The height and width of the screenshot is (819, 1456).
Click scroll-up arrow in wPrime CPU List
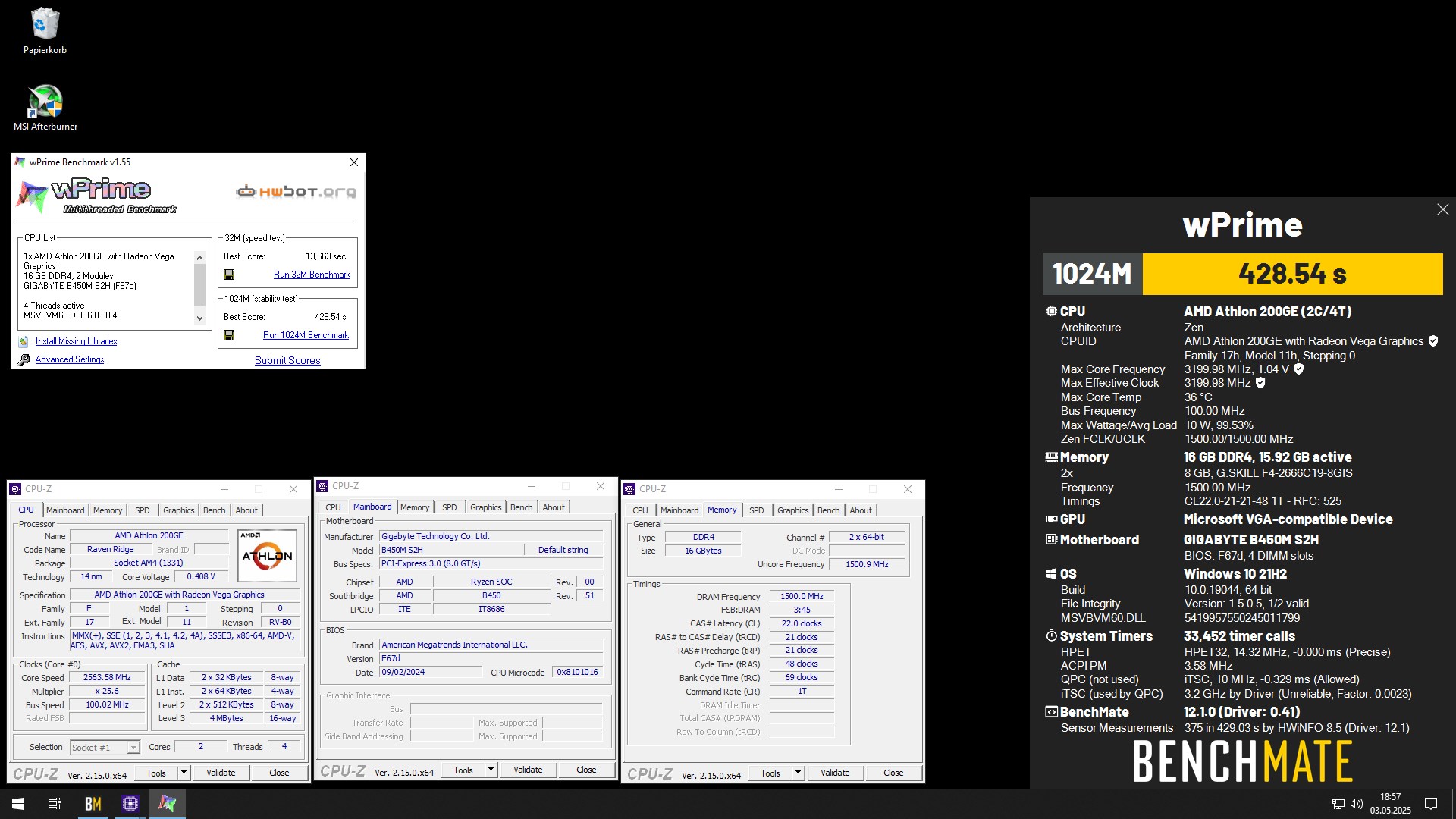click(x=199, y=258)
